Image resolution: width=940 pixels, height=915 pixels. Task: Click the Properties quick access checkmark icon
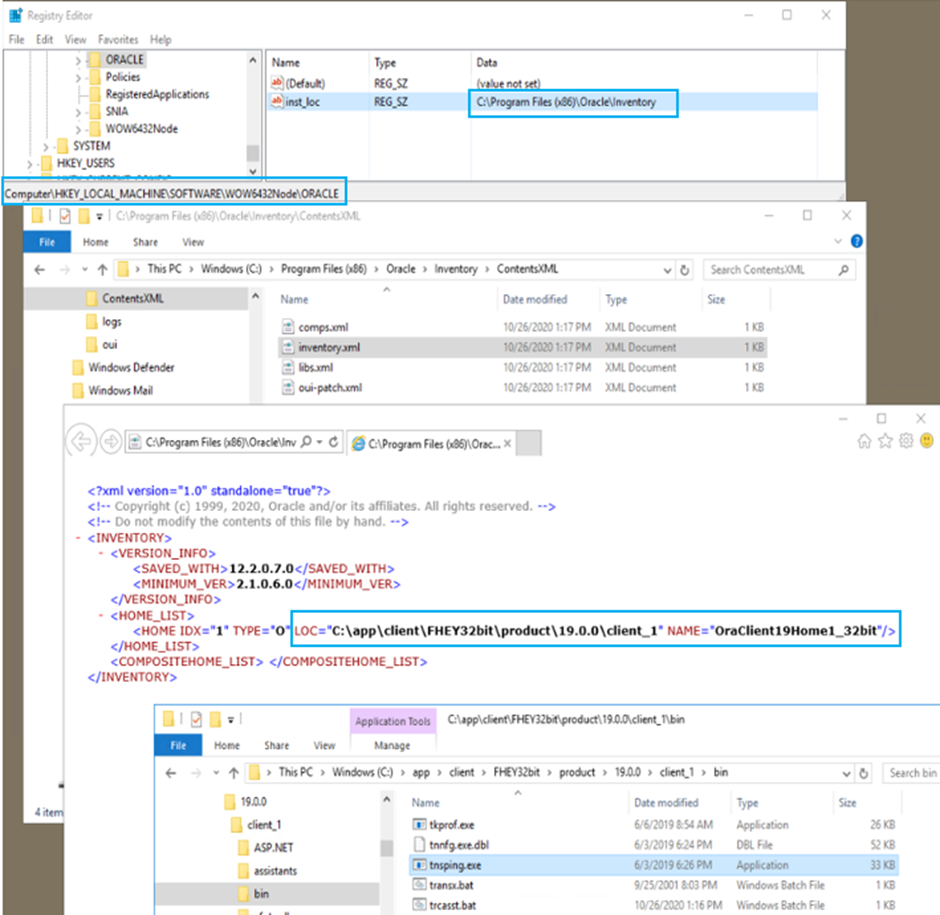click(x=65, y=216)
